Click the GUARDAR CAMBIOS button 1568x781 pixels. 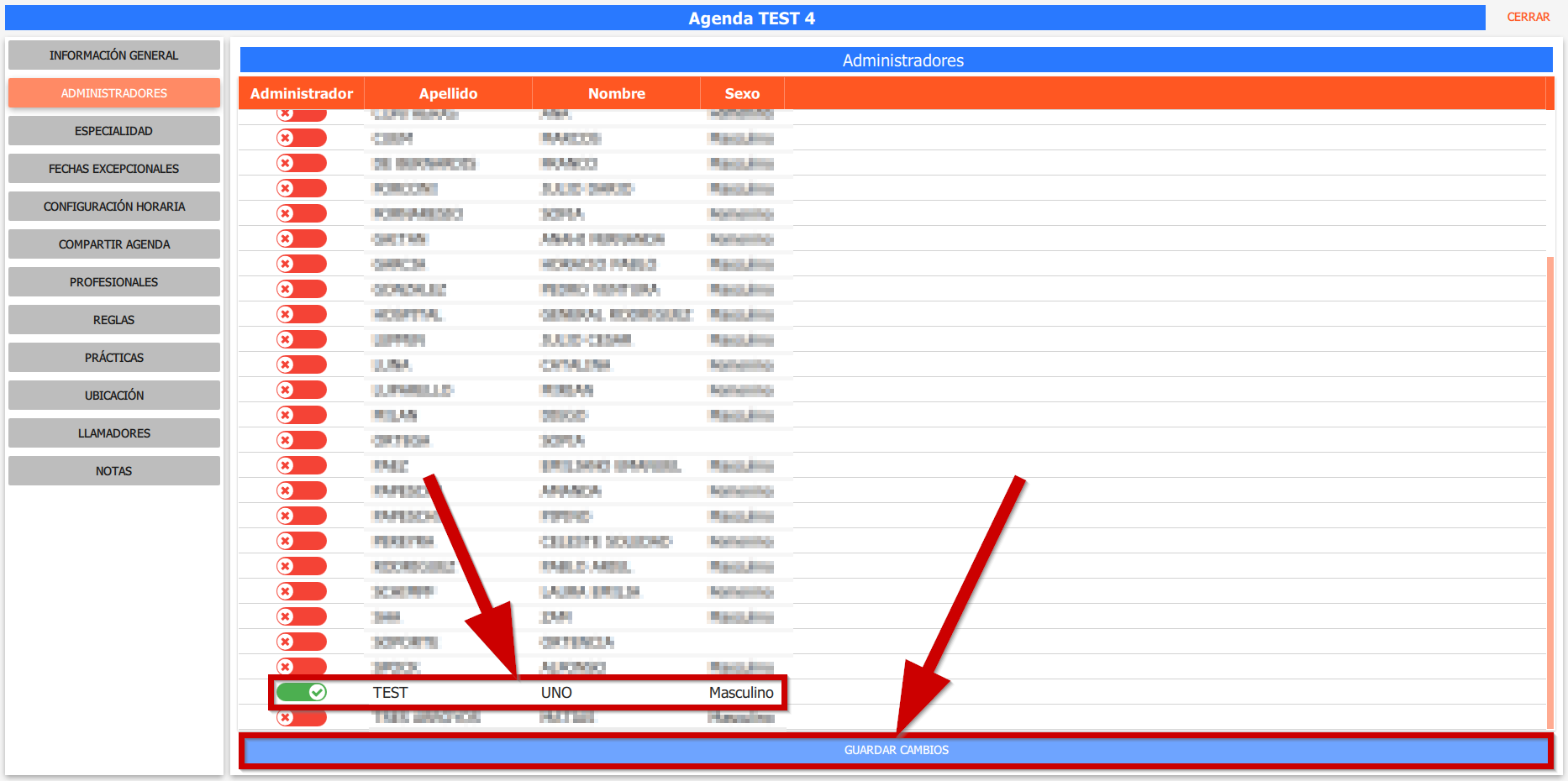(x=896, y=750)
